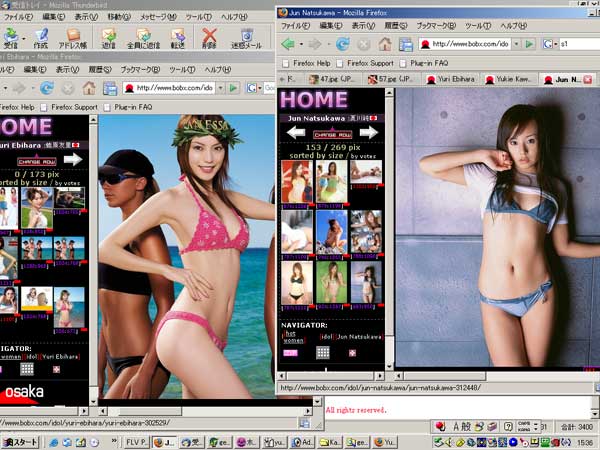Viewport: 600px width, 450px height.
Task: Switch to the Yukie Kaw... tab
Action: point(508,79)
